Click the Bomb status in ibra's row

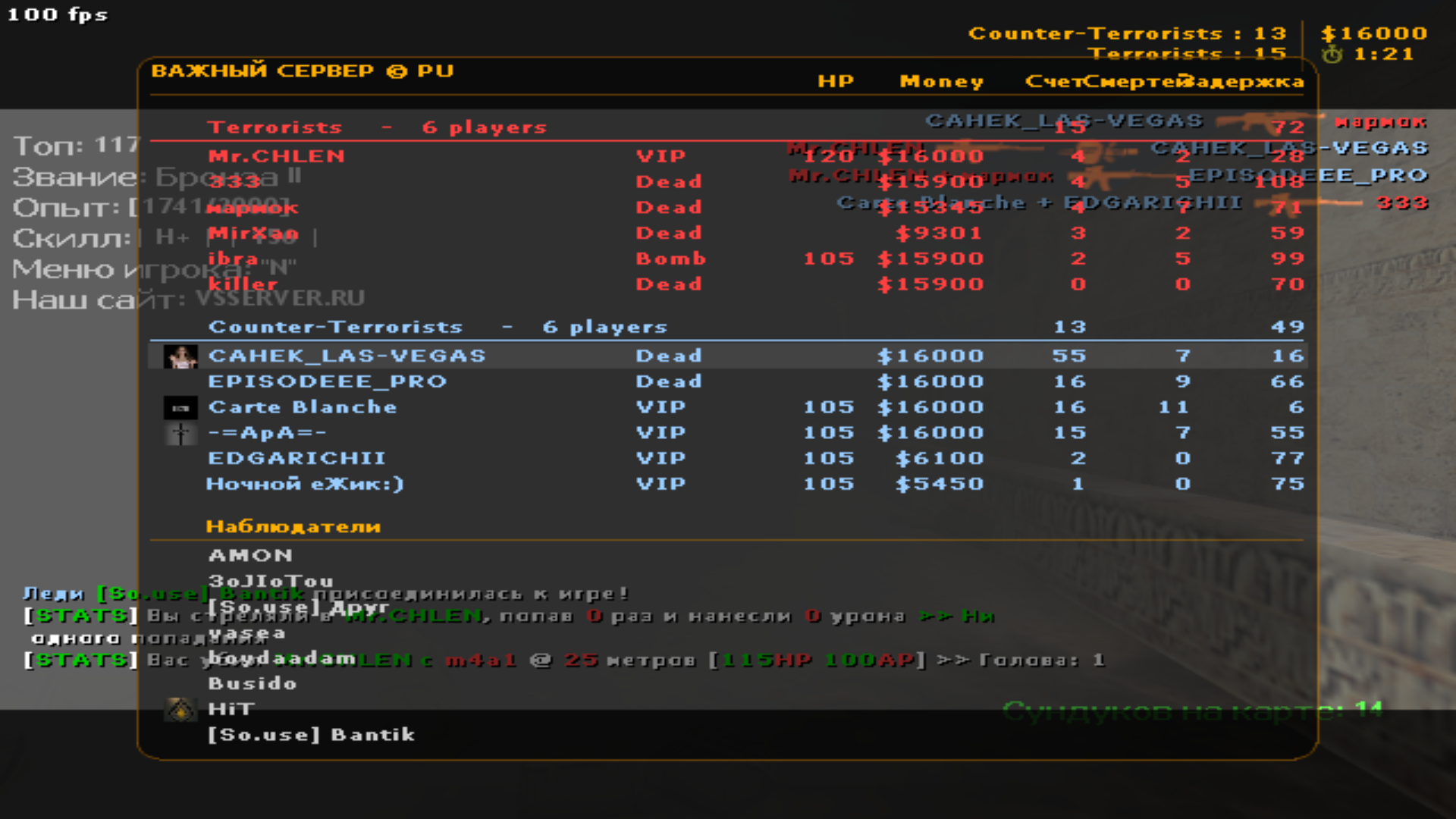[670, 259]
